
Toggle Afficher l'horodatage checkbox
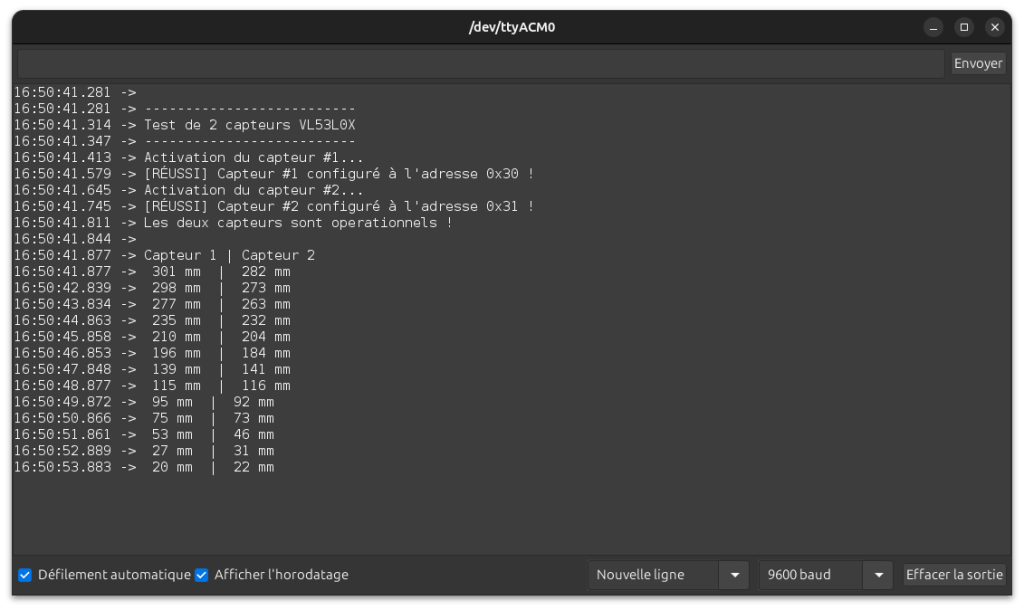(201, 575)
